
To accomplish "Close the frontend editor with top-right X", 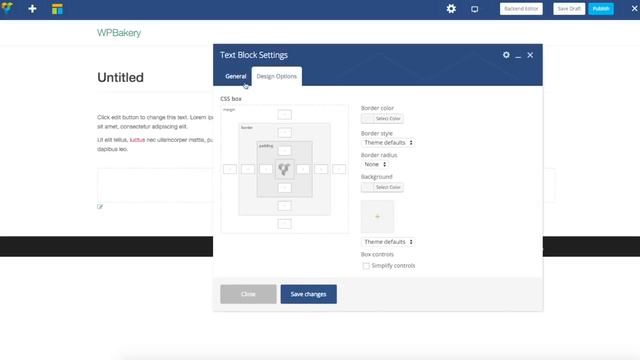I will click(634, 8).
